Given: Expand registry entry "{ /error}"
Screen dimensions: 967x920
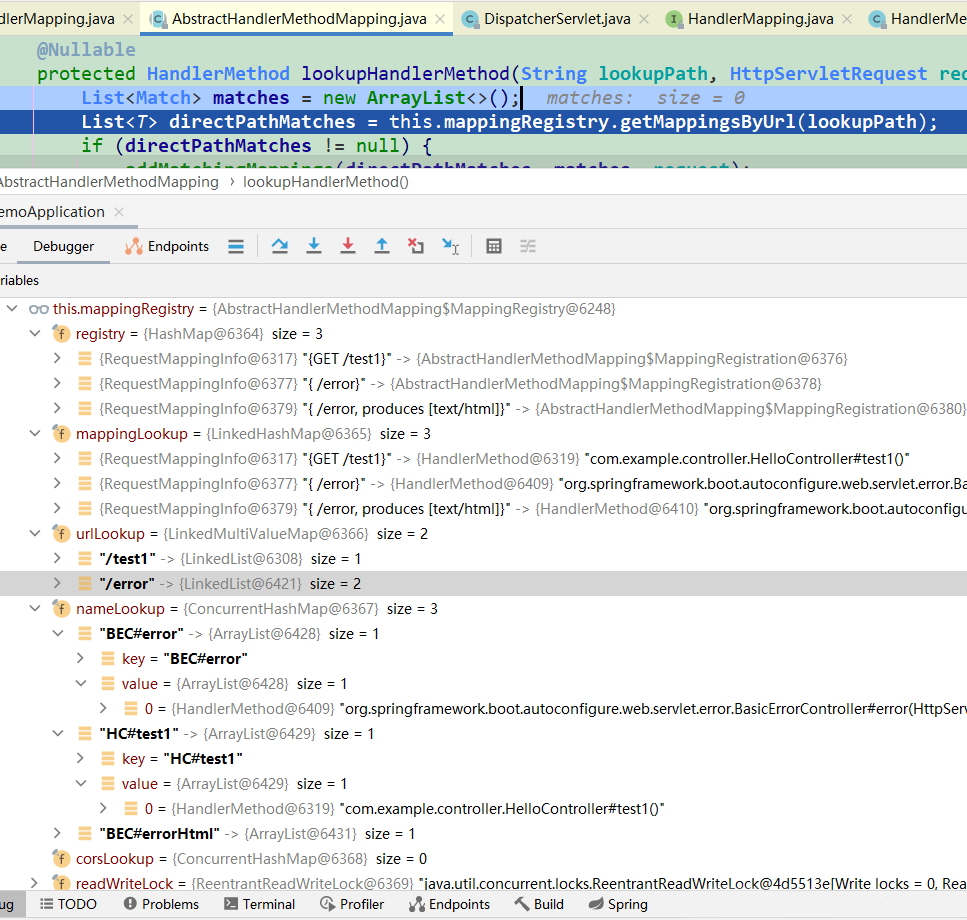Looking at the screenshot, I should 57,384.
